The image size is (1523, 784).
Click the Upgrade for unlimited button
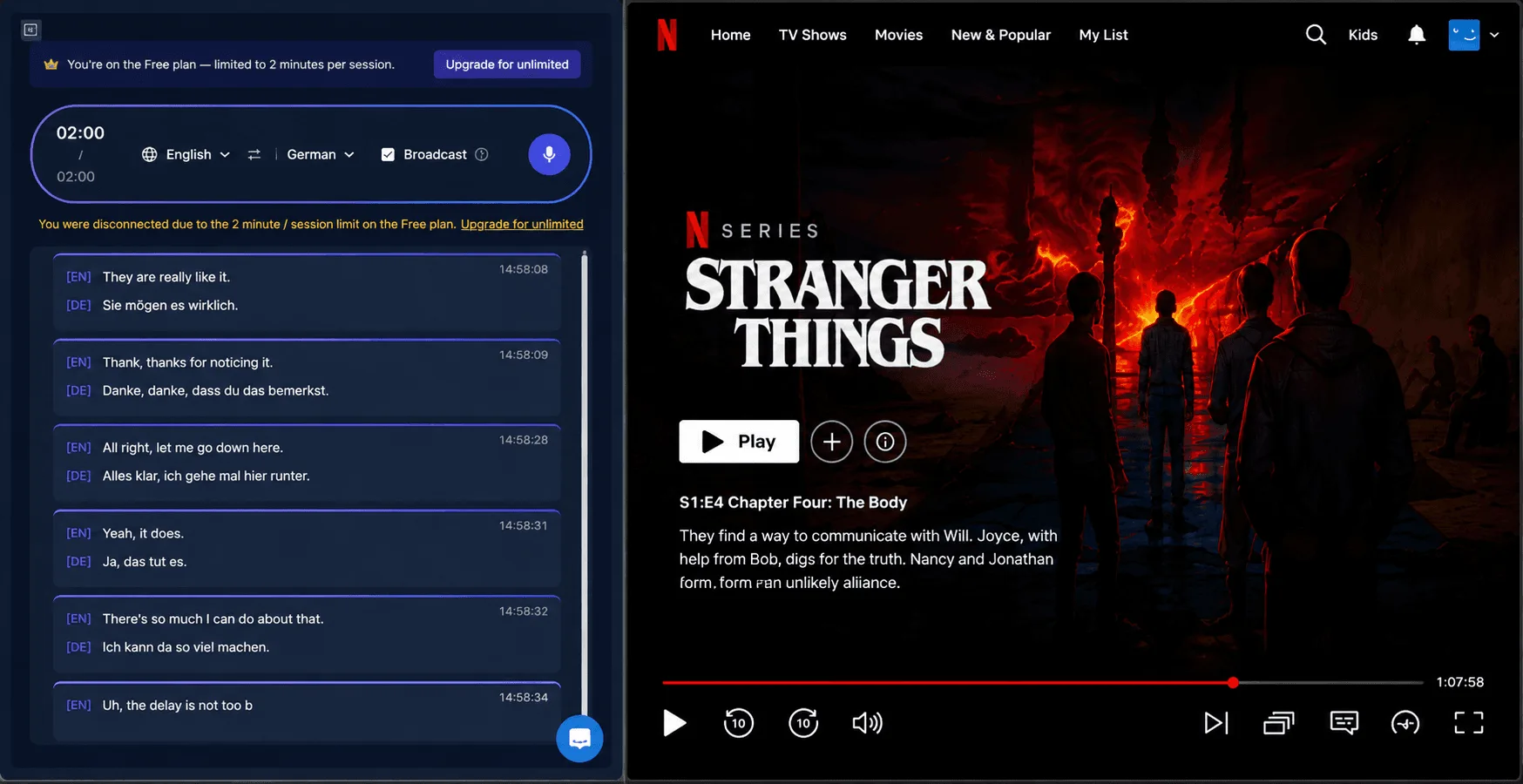tap(507, 64)
